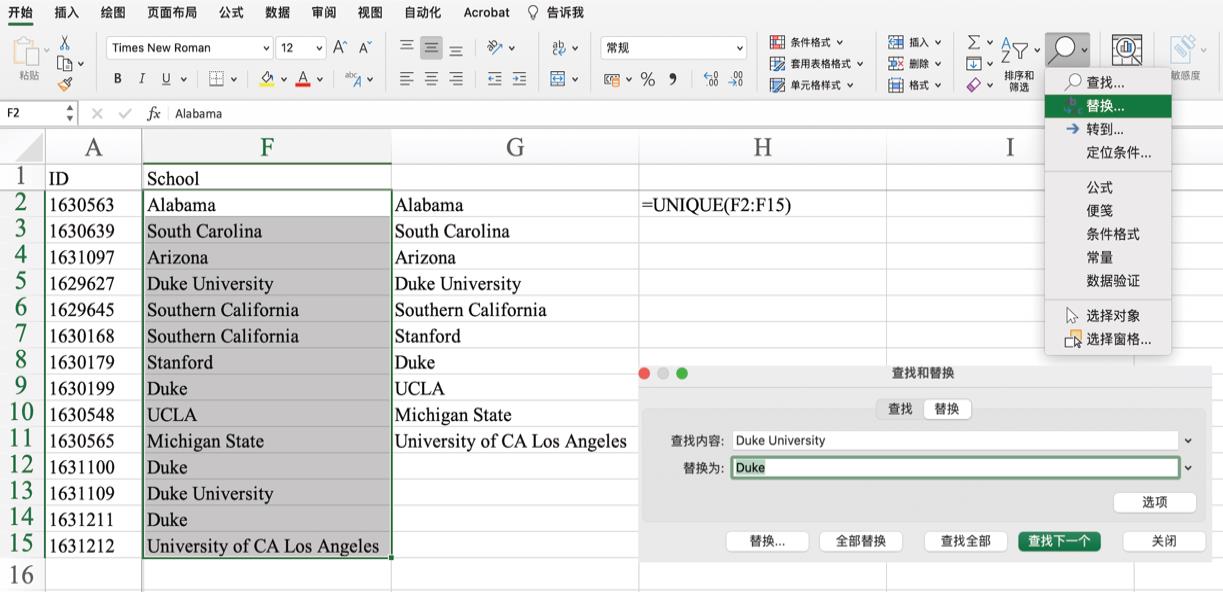Toggle the align text left button

click(406, 79)
